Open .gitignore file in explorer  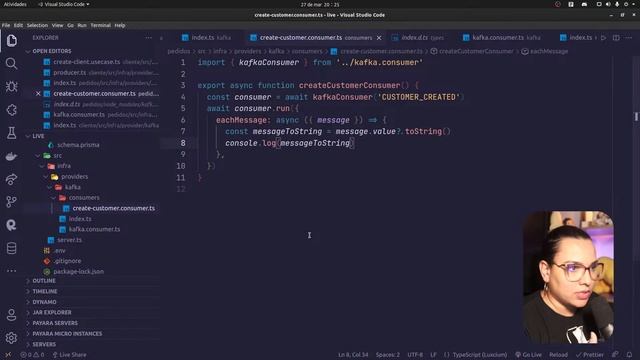click(67, 261)
